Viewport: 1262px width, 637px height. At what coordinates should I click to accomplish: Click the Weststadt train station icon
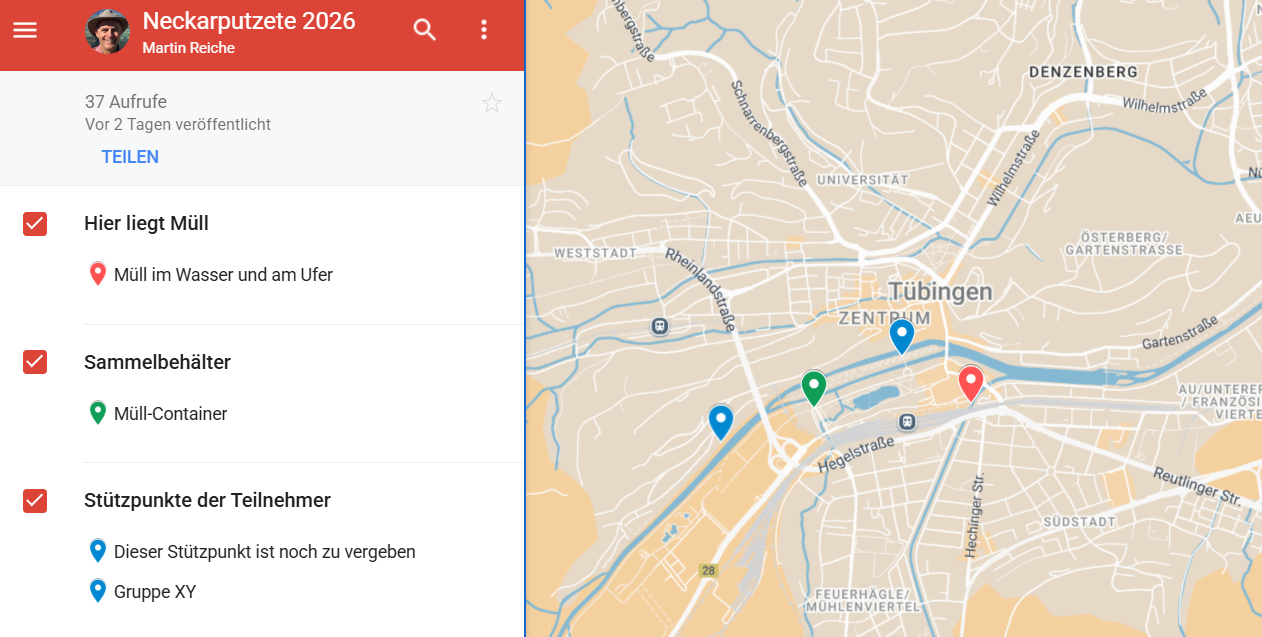[659, 326]
